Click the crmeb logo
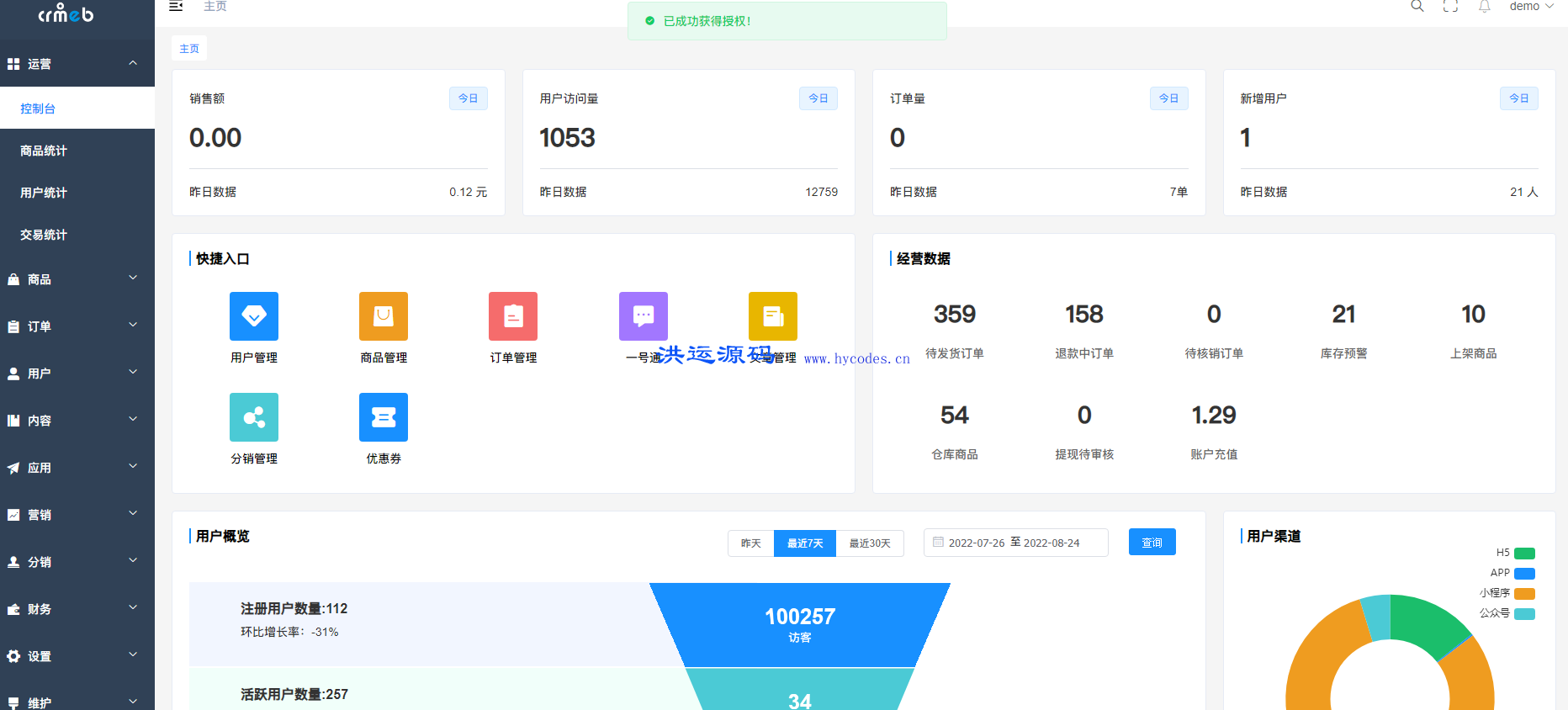This screenshot has width=1568, height=710. [66, 13]
